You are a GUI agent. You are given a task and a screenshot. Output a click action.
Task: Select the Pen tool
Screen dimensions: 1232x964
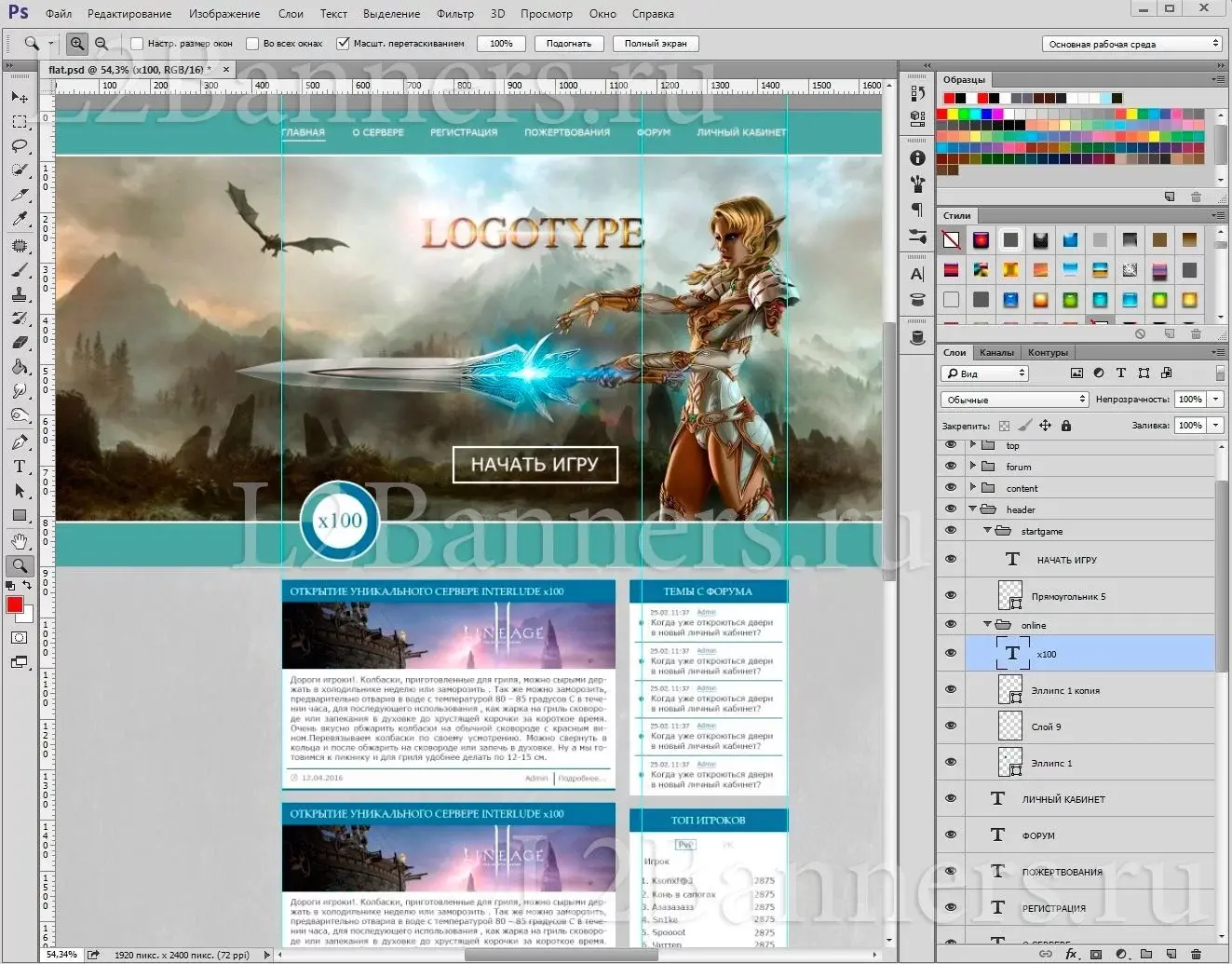(x=20, y=441)
